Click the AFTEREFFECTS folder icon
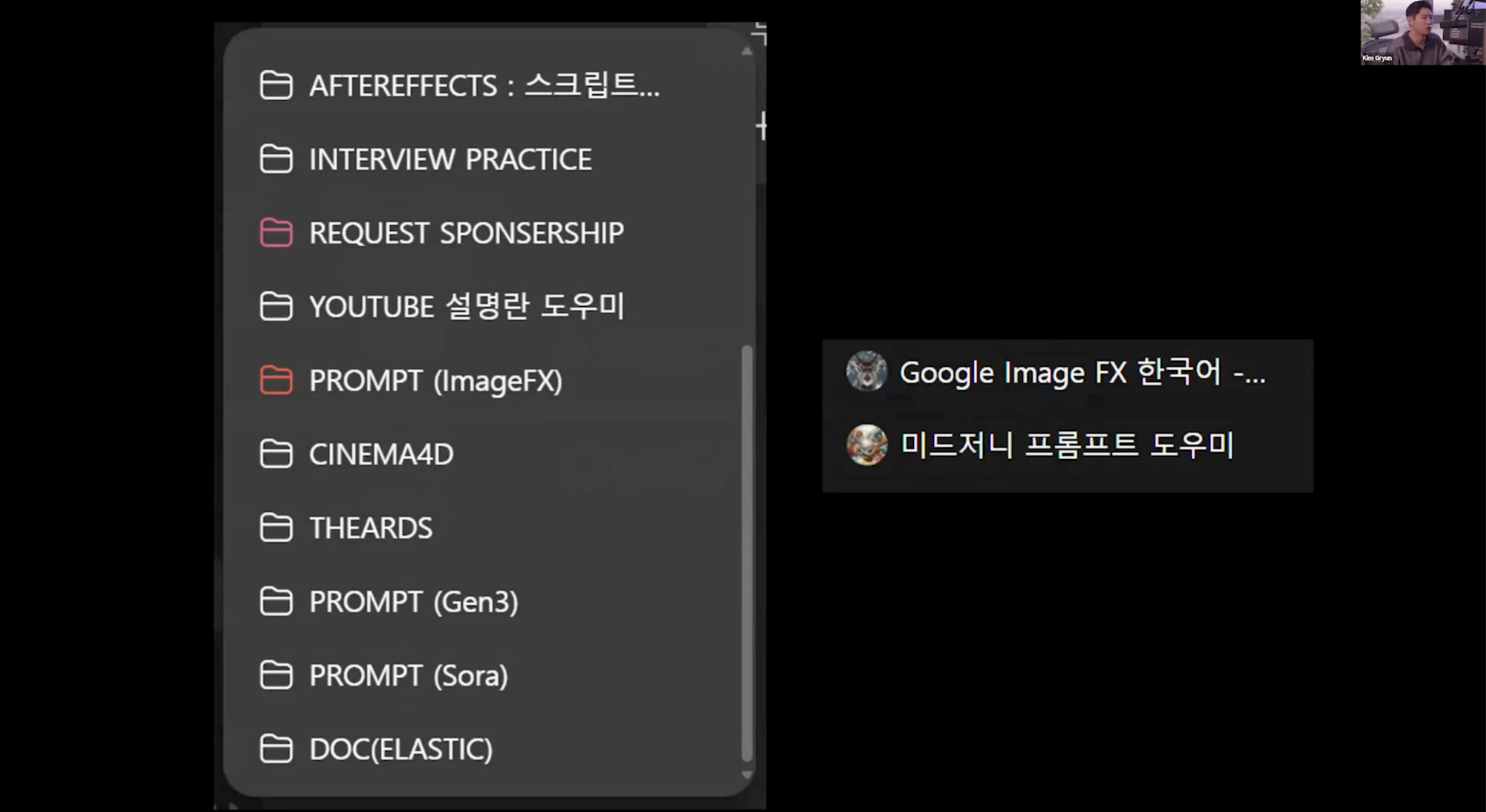 tap(276, 85)
